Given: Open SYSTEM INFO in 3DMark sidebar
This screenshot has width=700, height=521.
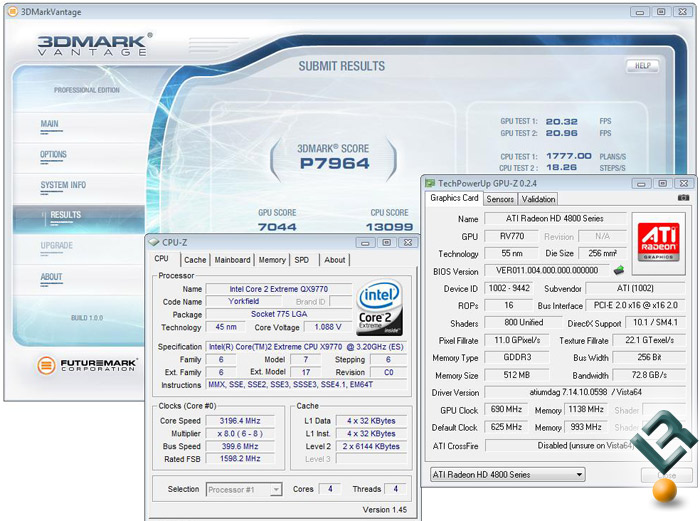Looking at the screenshot, I should coord(63,185).
